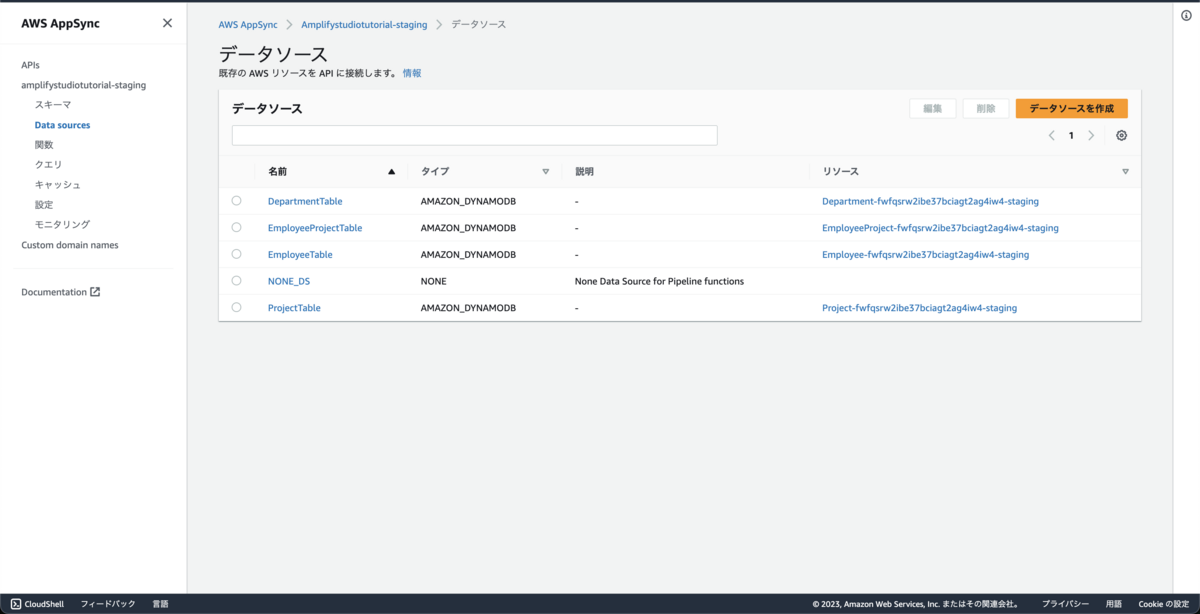Click AMAZON_DYNAMODB type in DepartmentTable row
The width and height of the screenshot is (1200, 614).
[468, 201]
